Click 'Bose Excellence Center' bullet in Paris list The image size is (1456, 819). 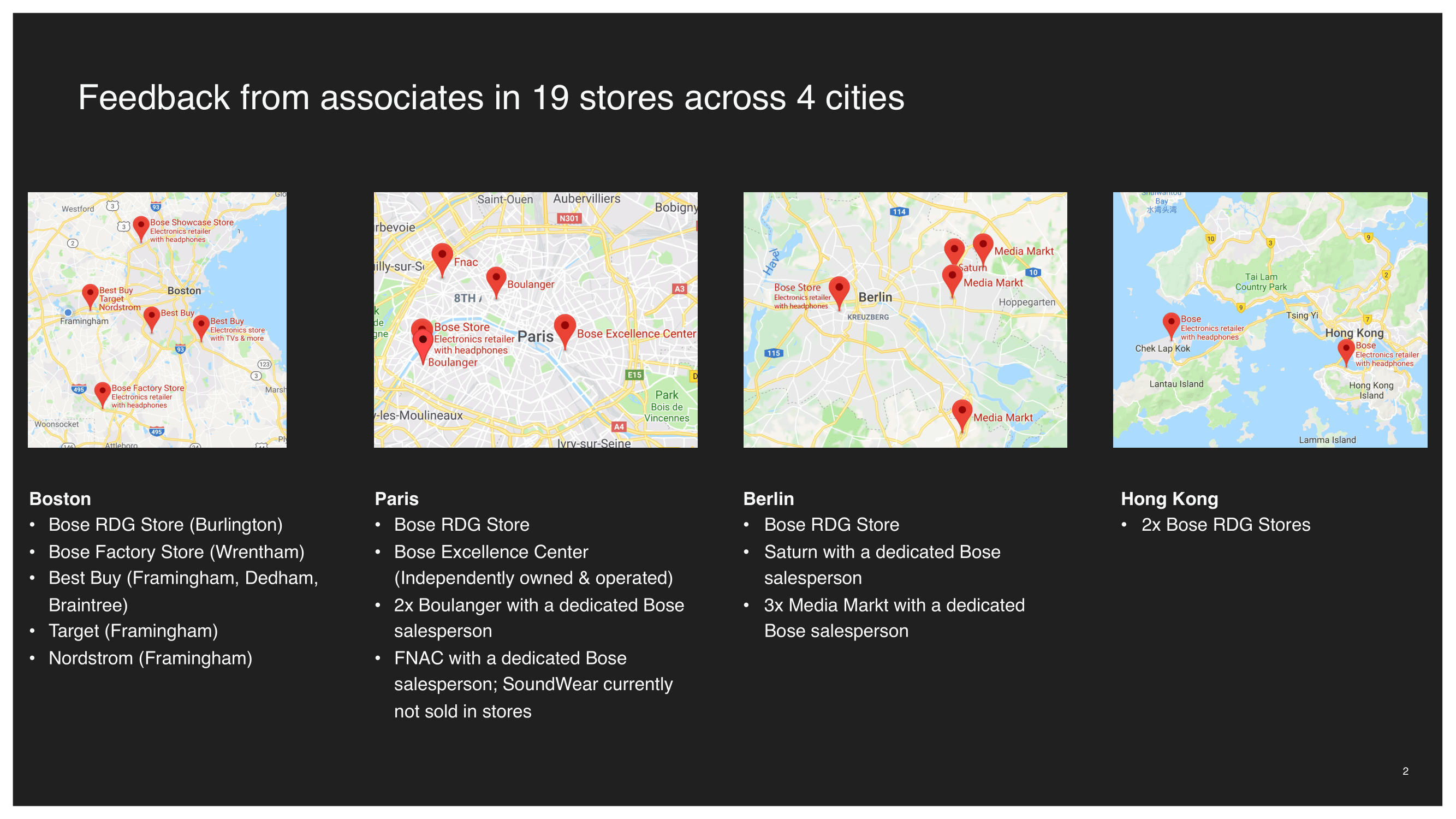click(x=533, y=565)
